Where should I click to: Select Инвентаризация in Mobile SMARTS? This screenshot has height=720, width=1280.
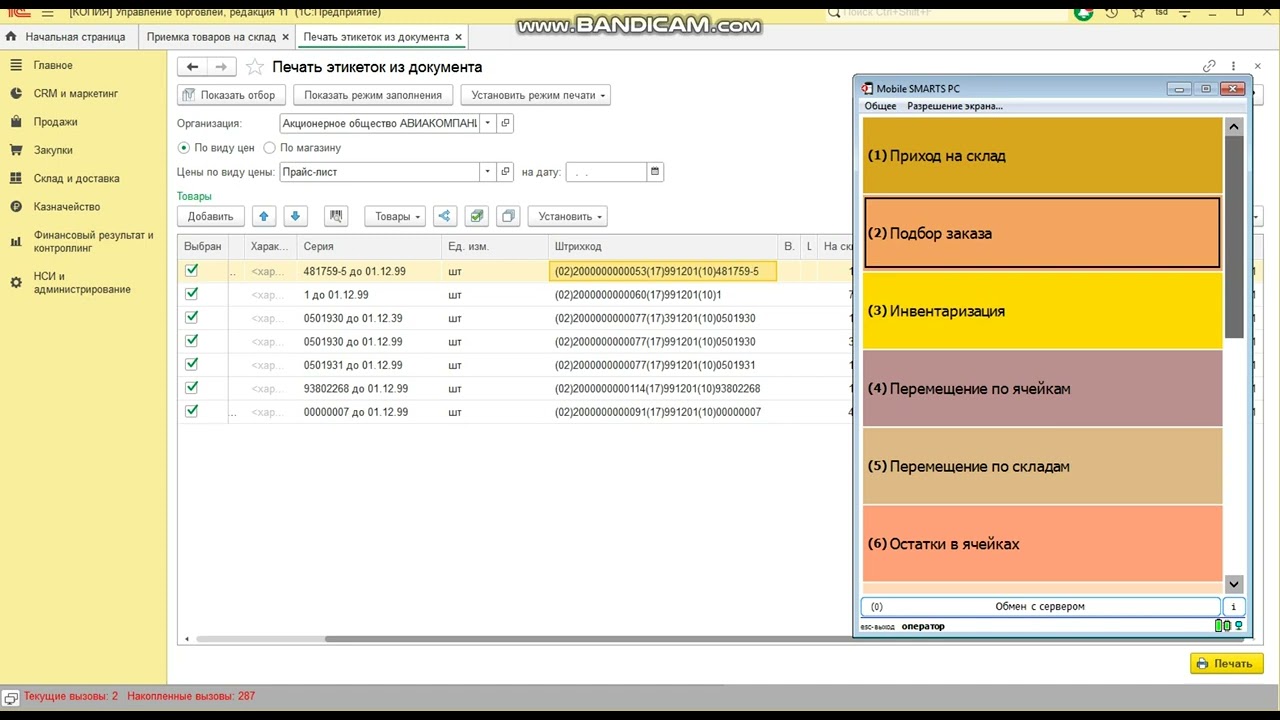(x=1042, y=311)
